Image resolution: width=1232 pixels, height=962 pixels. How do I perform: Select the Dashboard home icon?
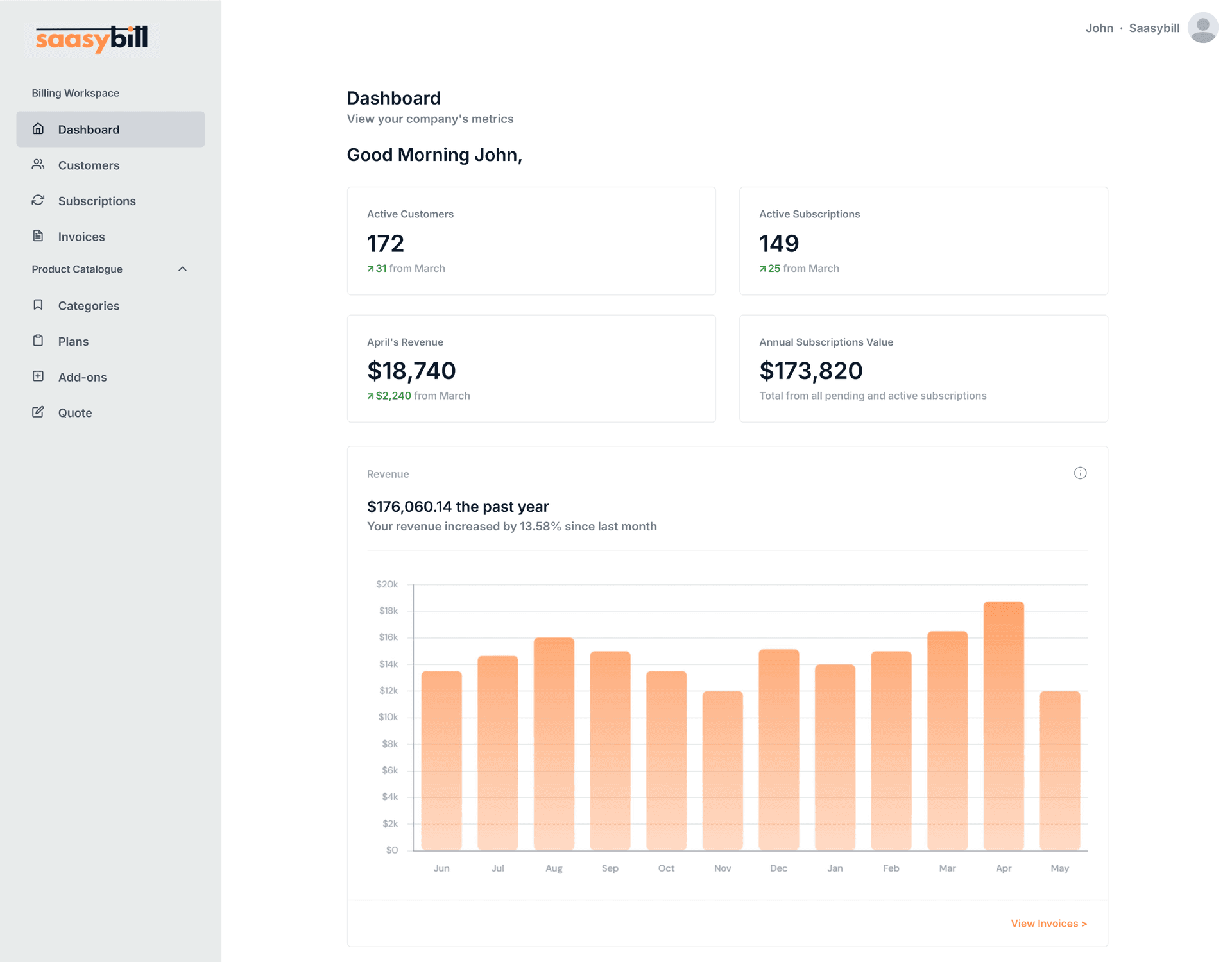38,129
